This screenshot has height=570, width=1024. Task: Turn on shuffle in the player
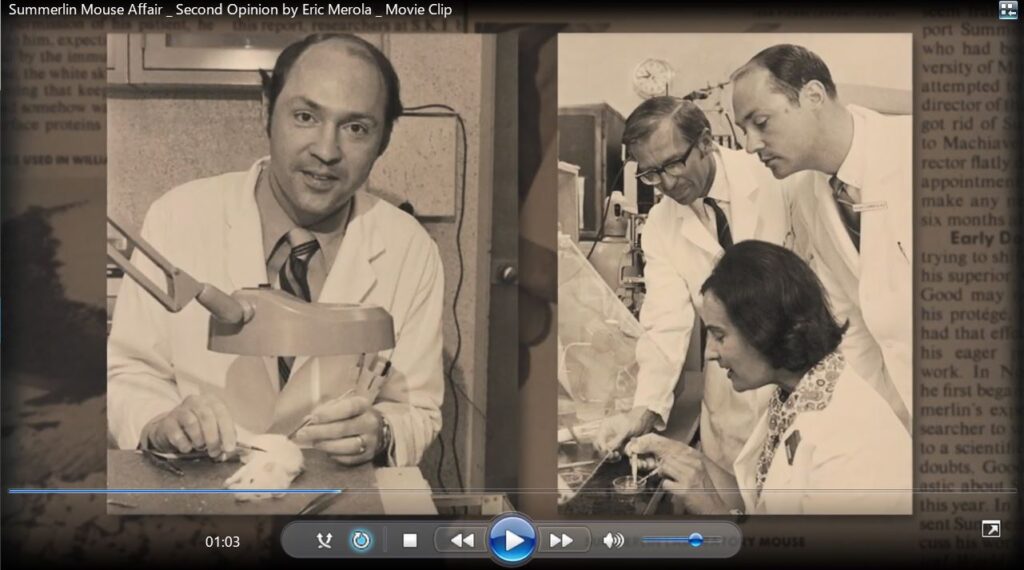[x=324, y=541]
